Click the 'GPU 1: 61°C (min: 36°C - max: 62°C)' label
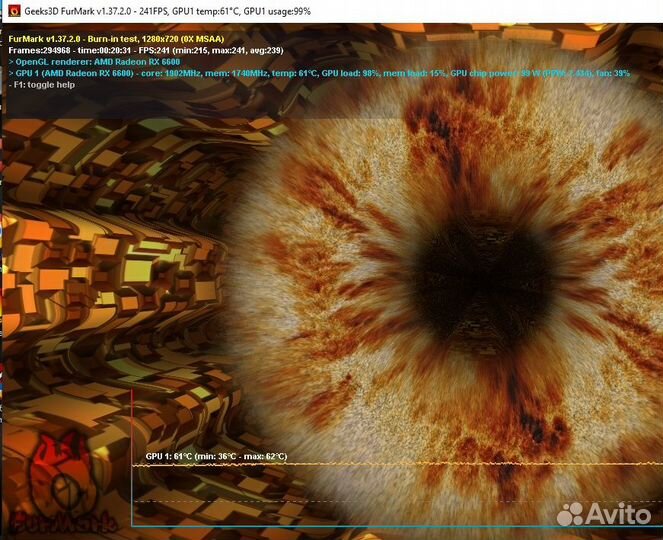Viewport: 663px width, 540px height. (x=216, y=457)
